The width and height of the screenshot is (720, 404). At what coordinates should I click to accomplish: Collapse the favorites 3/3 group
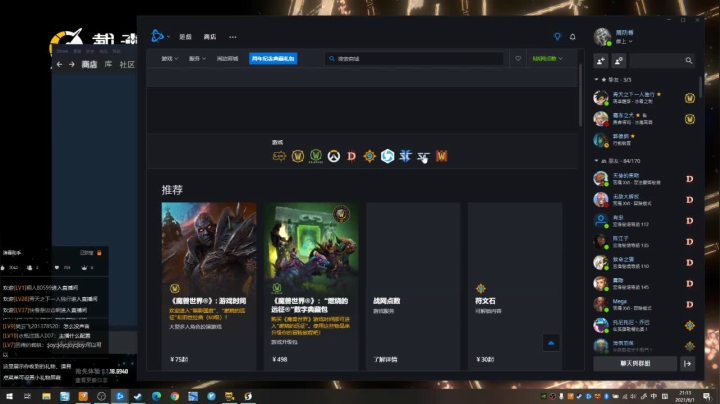click(613, 80)
